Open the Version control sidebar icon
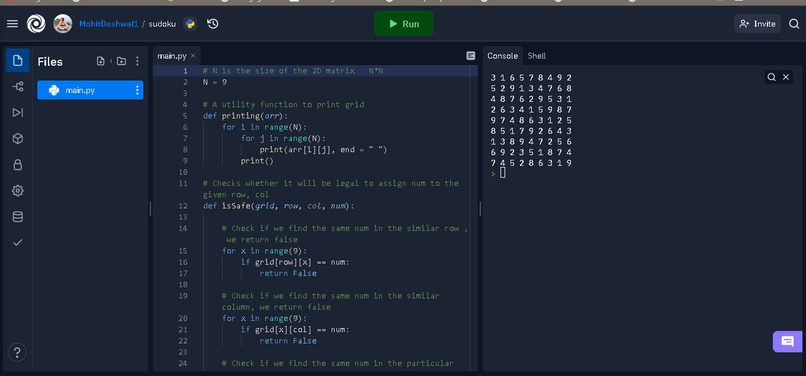 (x=17, y=86)
